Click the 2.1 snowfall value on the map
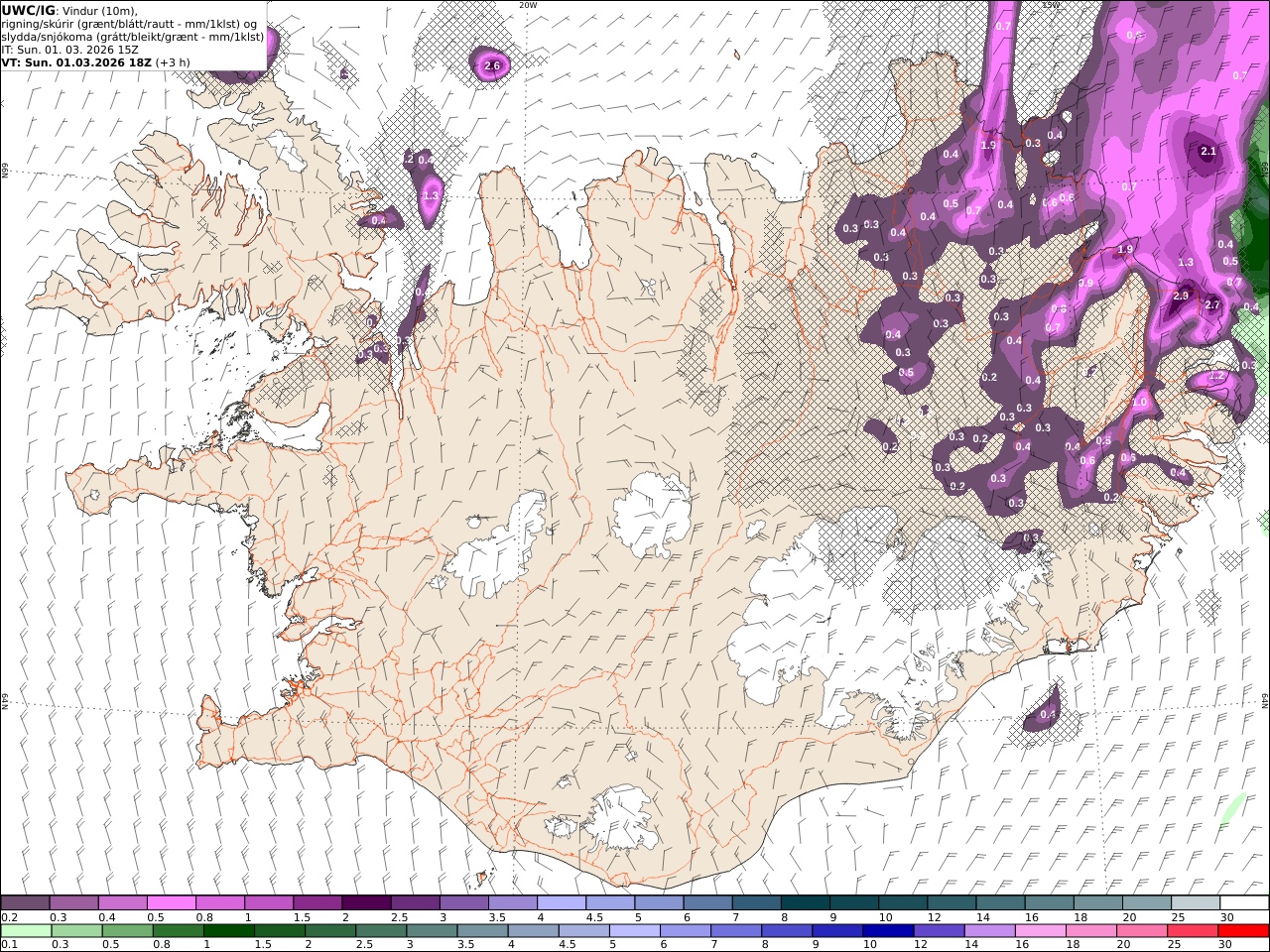Viewport: 1270px width, 952px height. pyautogui.click(x=1207, y=152)
